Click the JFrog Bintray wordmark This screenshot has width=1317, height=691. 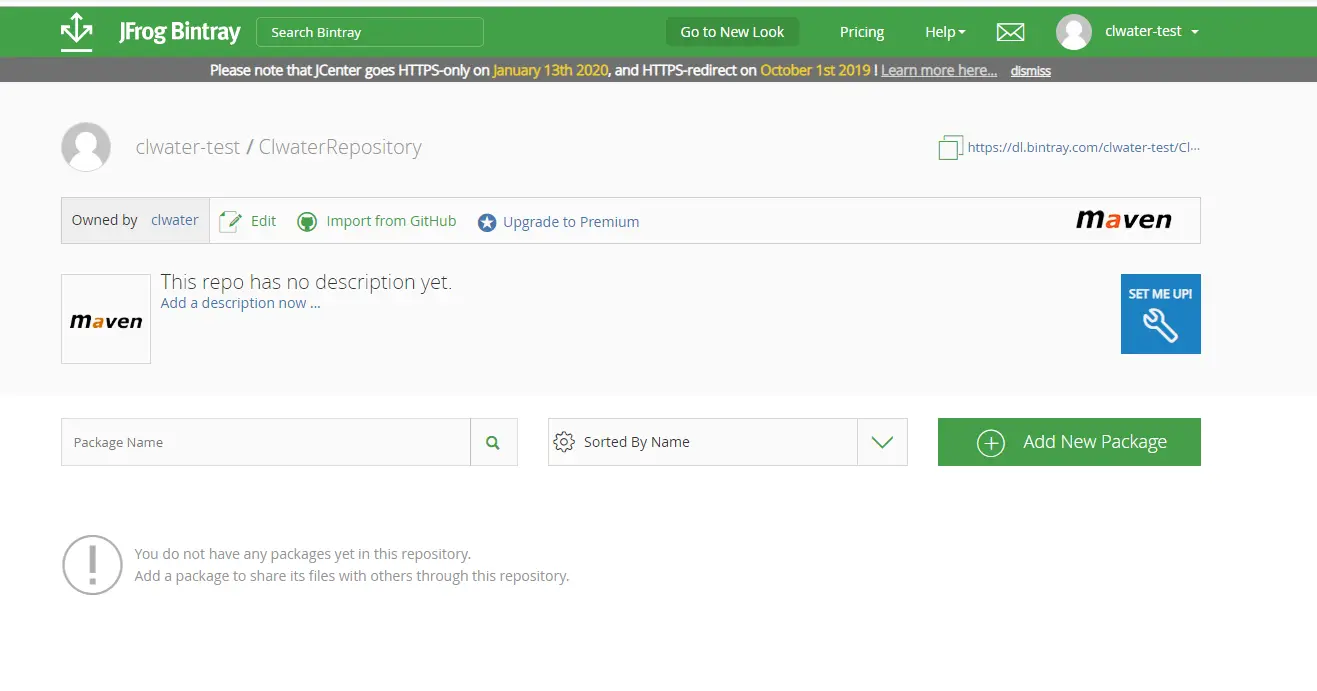[x=180, y=32]
